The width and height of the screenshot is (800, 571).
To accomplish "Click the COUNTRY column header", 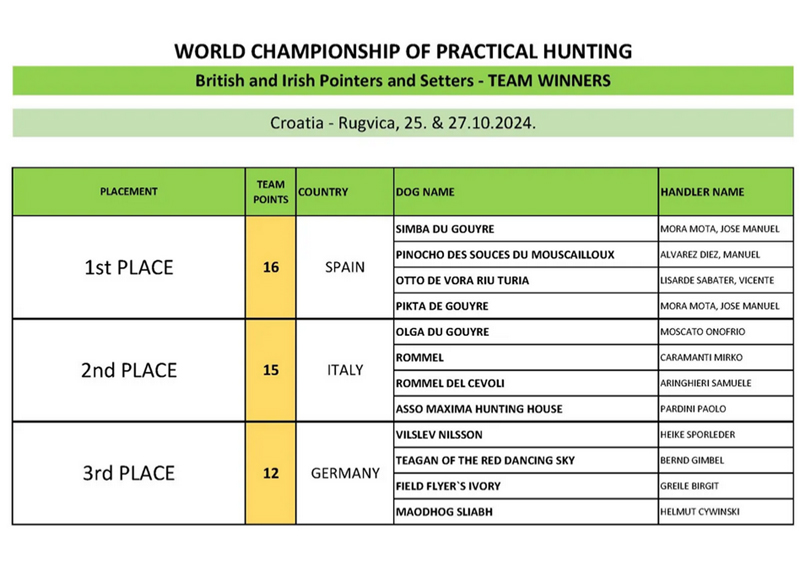I will click(x=323, y=192).
